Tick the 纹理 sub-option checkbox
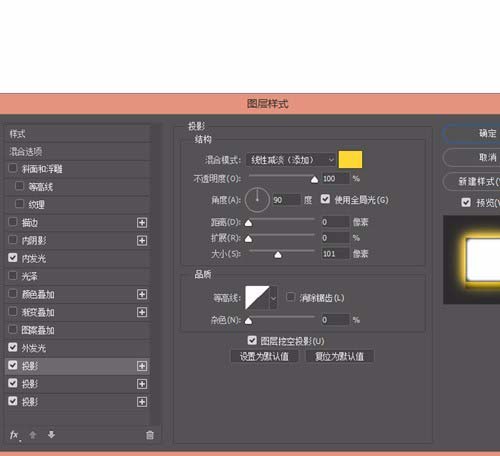 pos(20,204)
